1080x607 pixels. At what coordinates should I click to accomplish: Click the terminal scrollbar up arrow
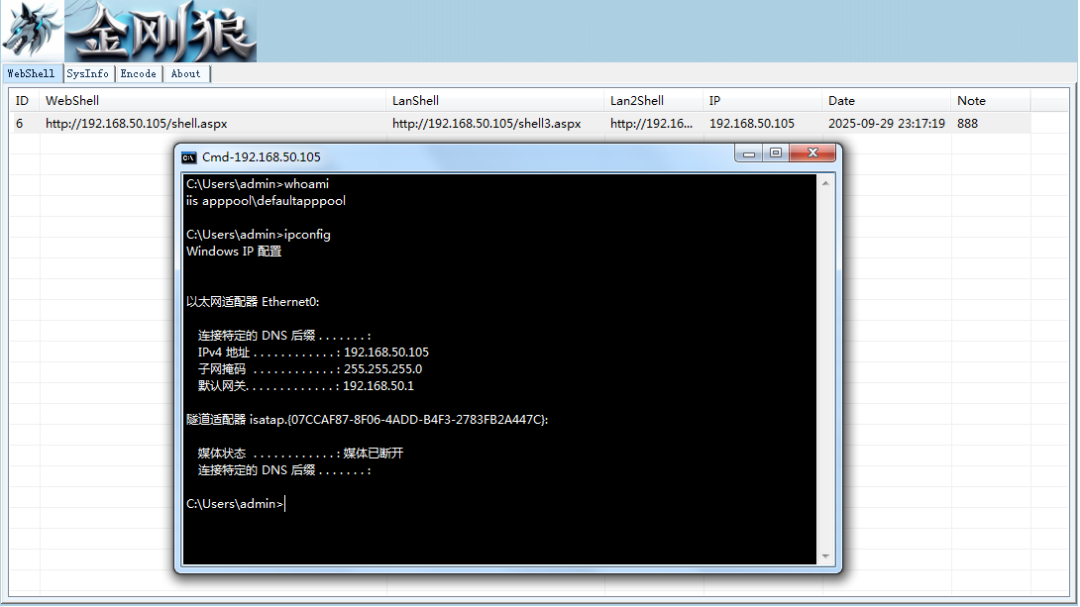pyautogui.click(x=825, y=183)
